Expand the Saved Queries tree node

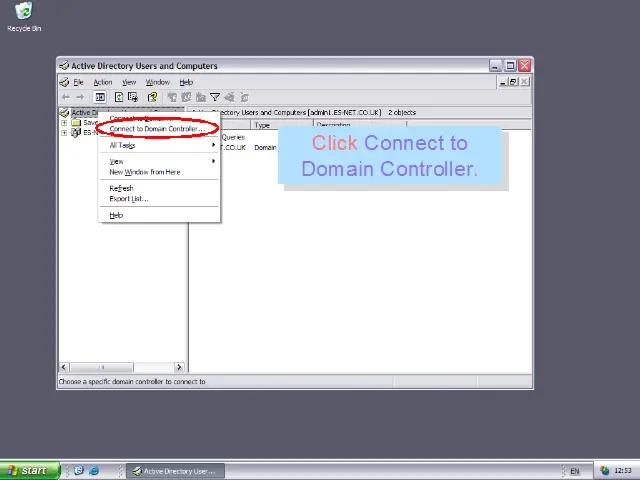[x=64, y=123]
